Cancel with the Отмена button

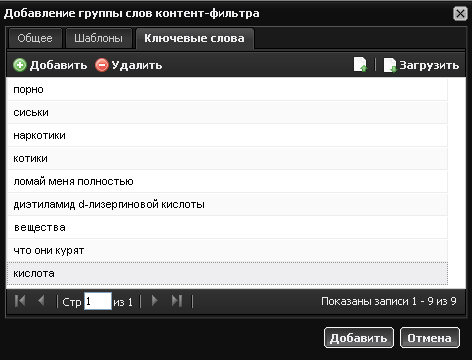[430, 338]
